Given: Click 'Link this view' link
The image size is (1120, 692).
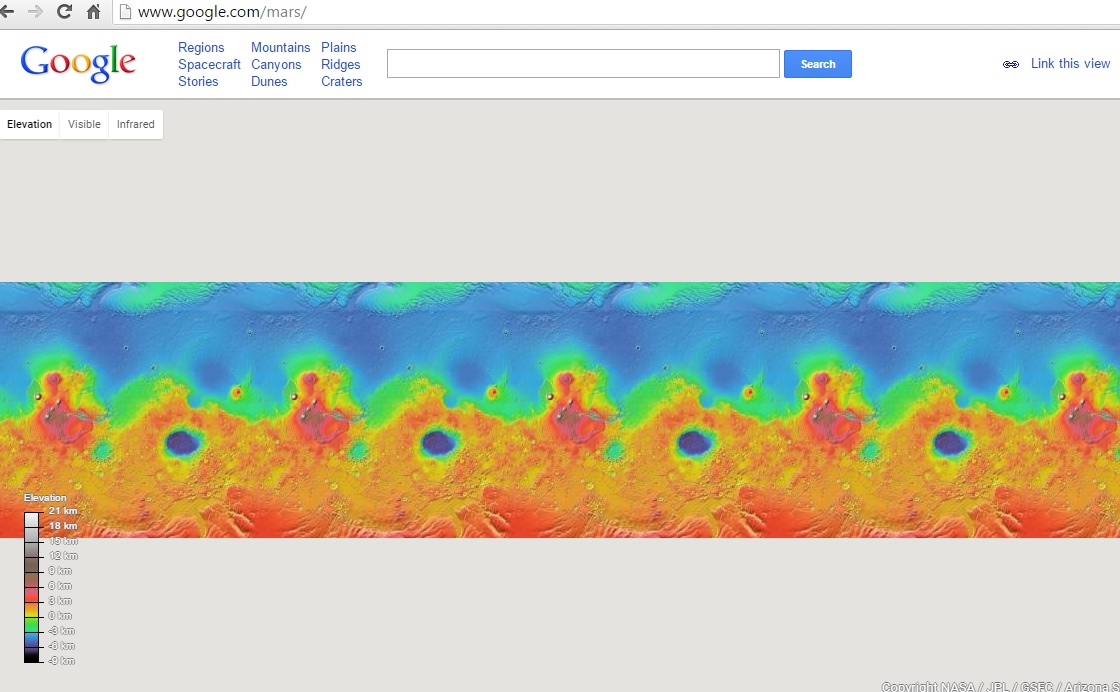Looking at the screenshot, I should pyautogui.click(x=1070, y=63).
